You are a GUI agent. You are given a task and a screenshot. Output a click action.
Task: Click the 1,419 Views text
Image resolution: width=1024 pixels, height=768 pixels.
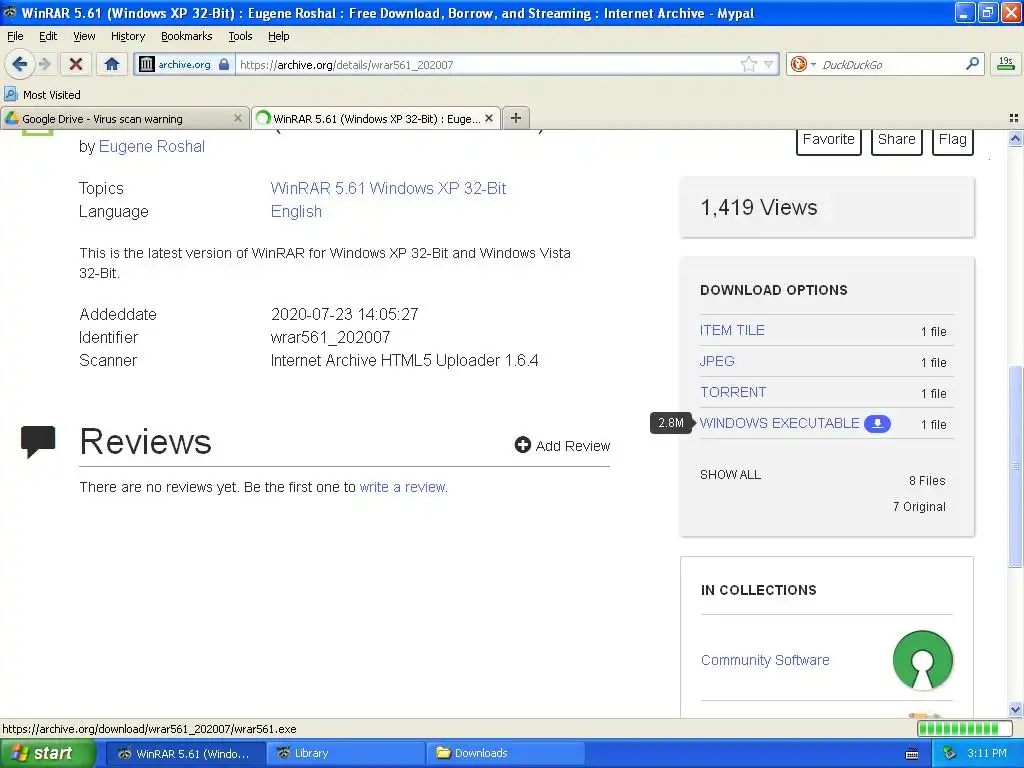(759, 208)
